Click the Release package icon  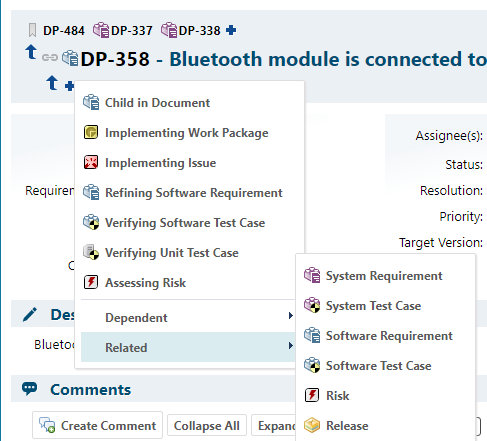tap(312, 425)
